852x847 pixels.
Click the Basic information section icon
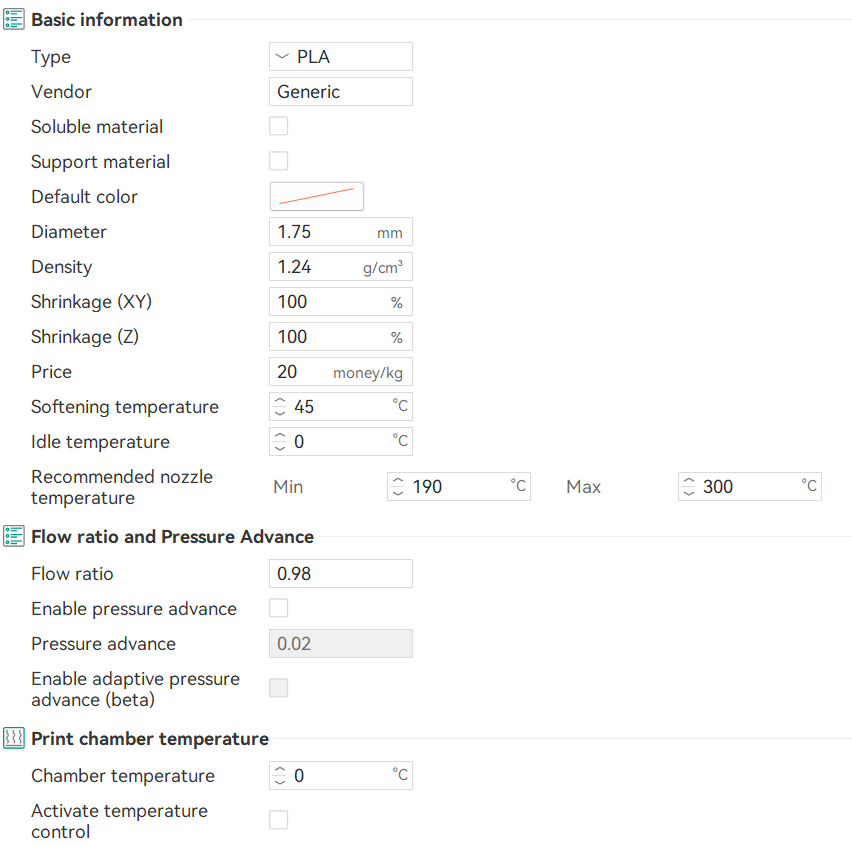click(14, 20)
